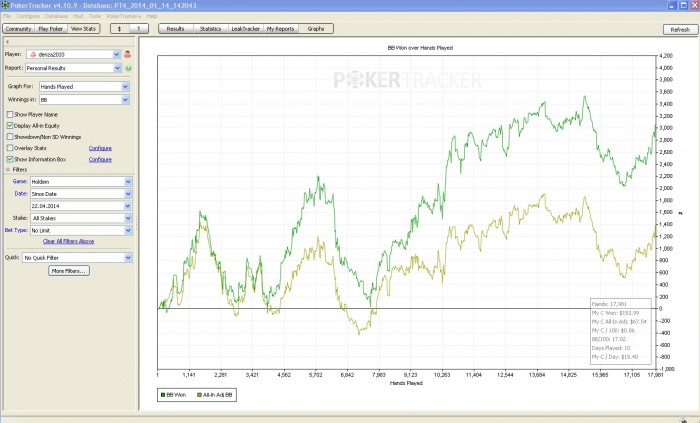Open the Configure menu
This screenshot has width=700, height=423.
28,16
